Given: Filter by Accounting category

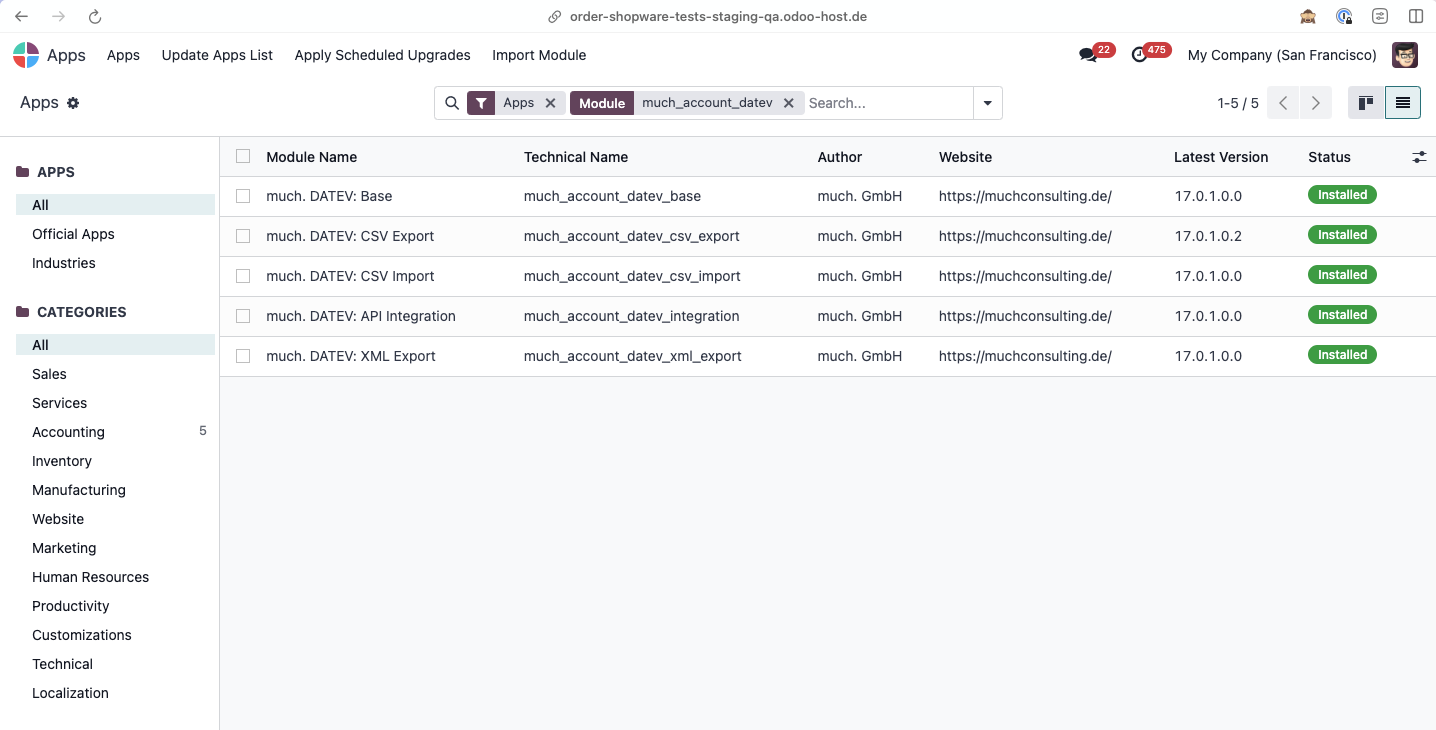Looking at the screenshot, I should [115, 432].
